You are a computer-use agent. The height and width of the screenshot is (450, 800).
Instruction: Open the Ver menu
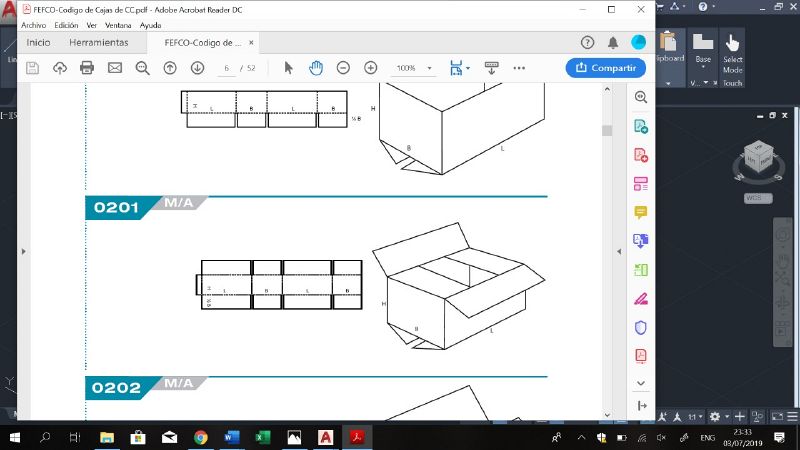click(91, 25)
